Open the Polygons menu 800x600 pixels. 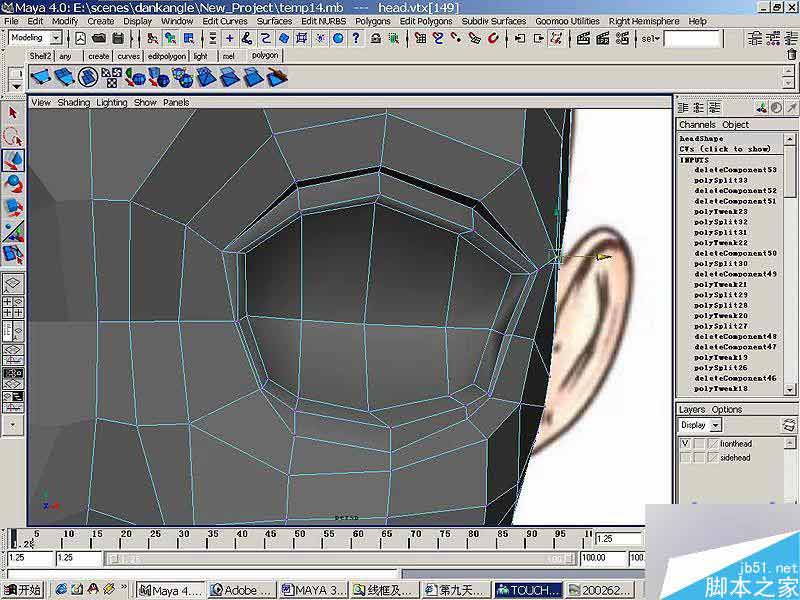372,21
